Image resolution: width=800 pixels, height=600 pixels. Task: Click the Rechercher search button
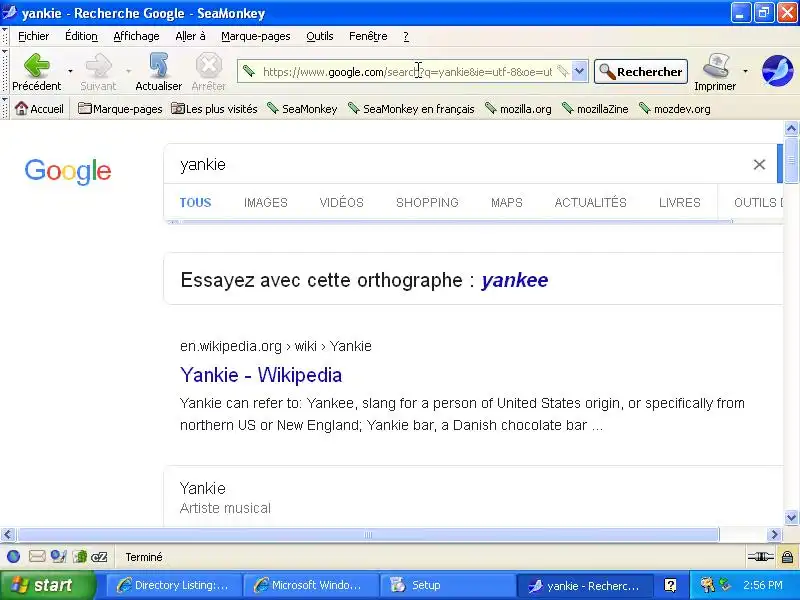click(641, 71)
